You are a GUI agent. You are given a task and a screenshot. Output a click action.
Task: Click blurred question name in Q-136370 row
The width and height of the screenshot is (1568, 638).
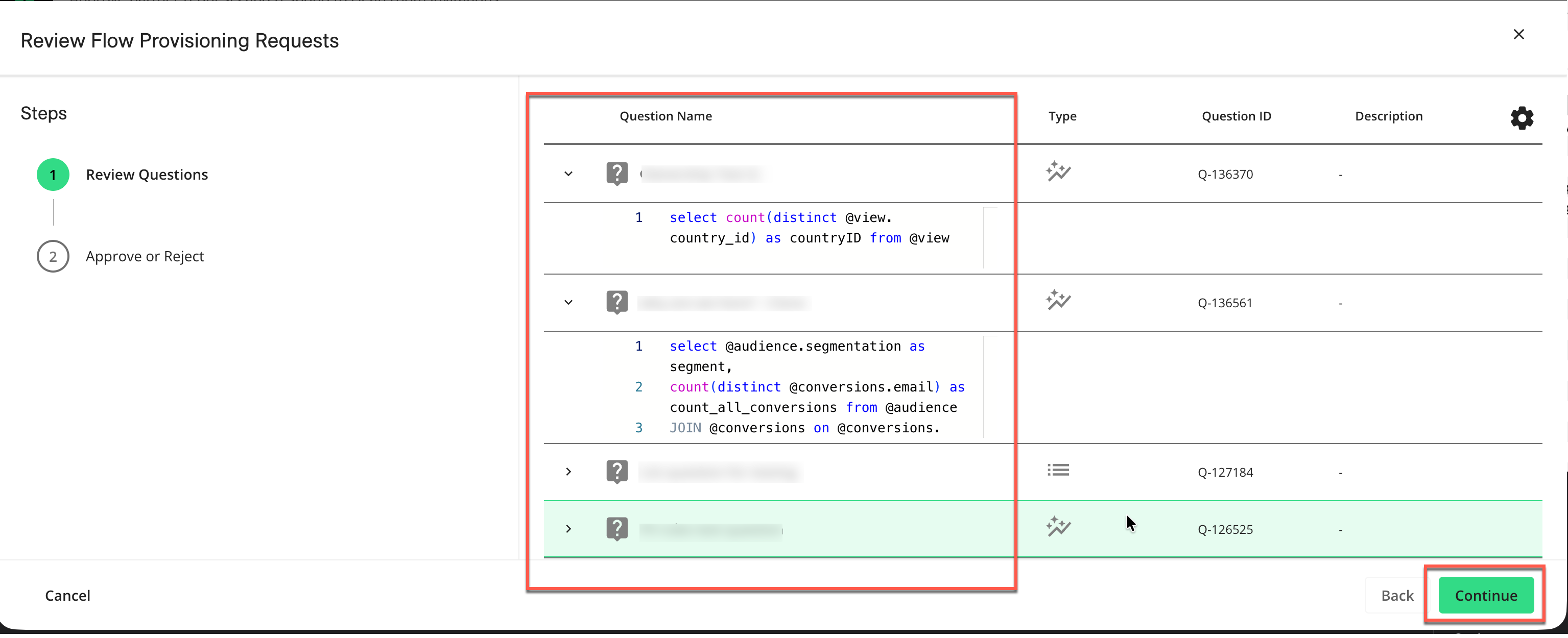(701, 175)
